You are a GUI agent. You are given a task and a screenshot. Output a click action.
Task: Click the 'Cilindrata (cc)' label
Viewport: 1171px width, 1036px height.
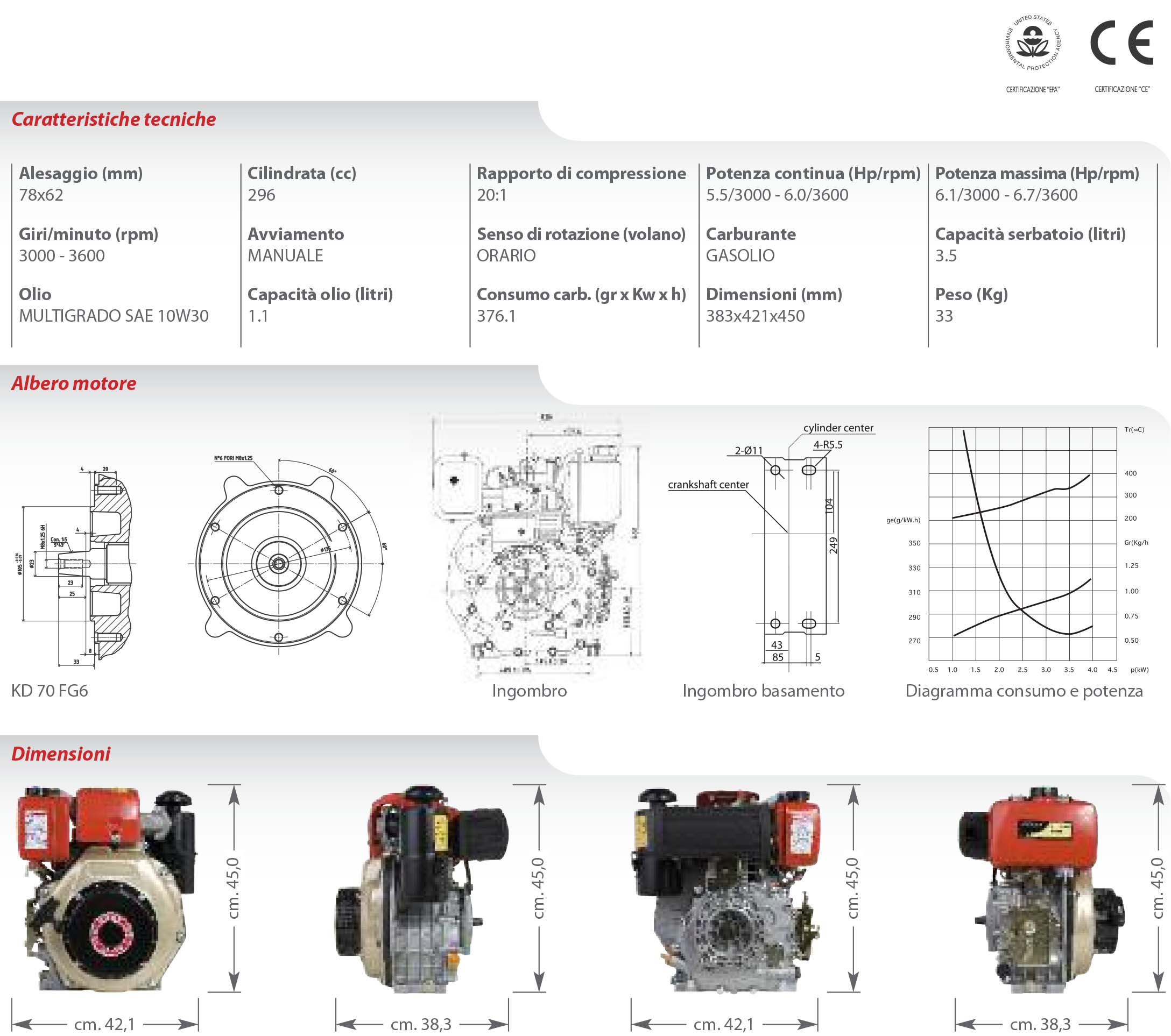[302, 174]
